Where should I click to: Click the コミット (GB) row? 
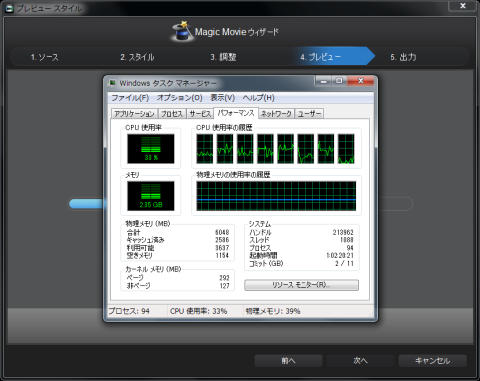pos(301,263)
